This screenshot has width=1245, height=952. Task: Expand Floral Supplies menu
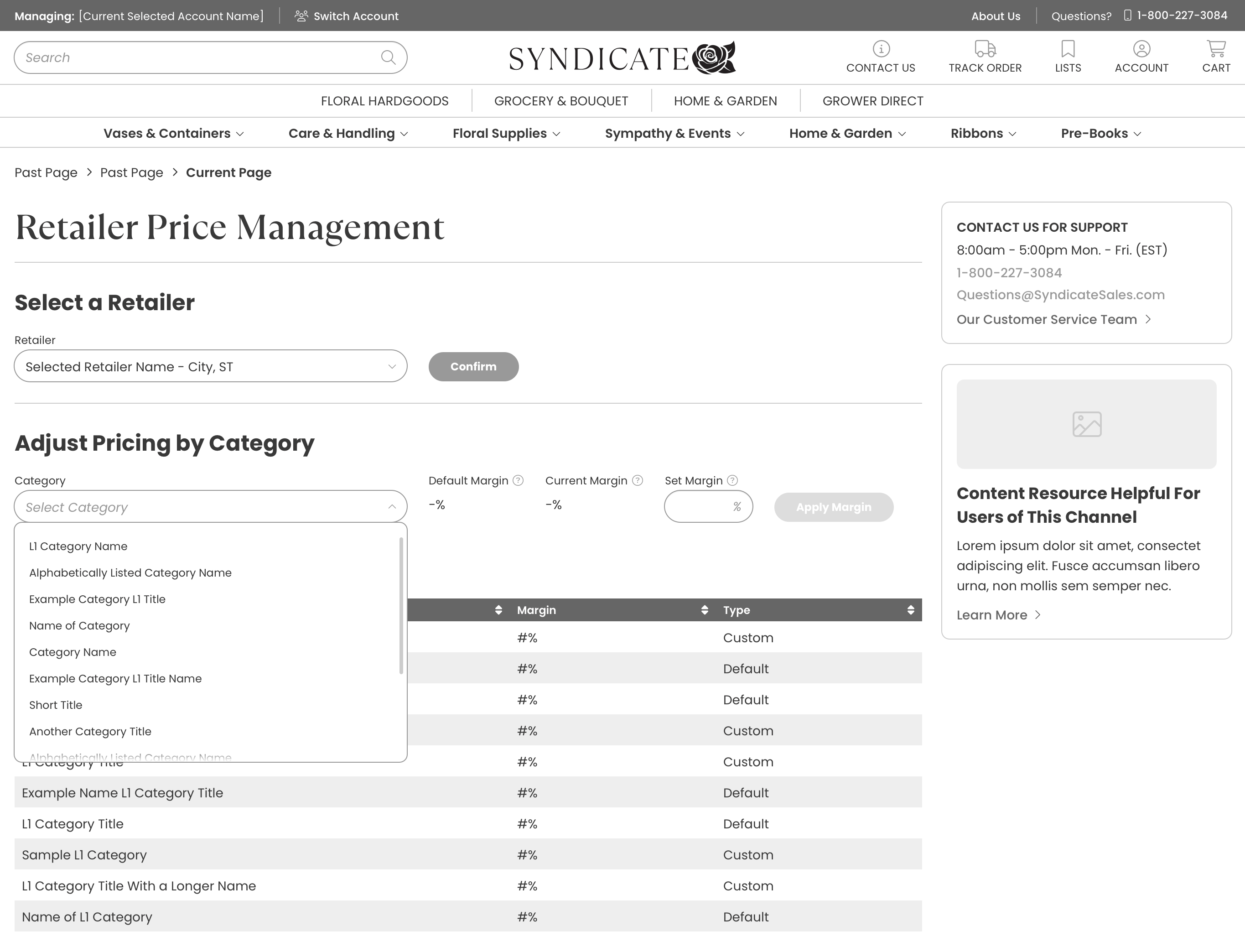(506, 133)
